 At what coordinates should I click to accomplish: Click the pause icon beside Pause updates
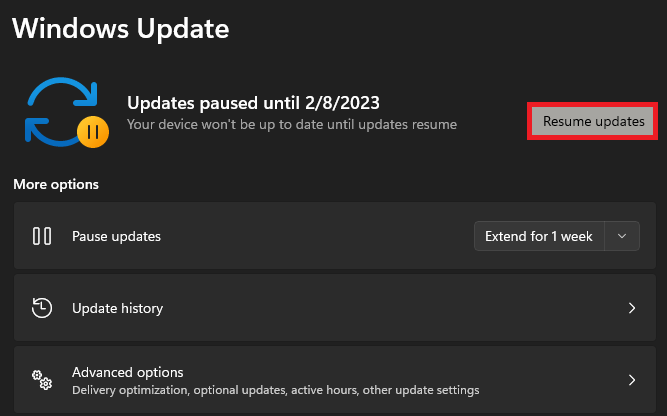42,237
